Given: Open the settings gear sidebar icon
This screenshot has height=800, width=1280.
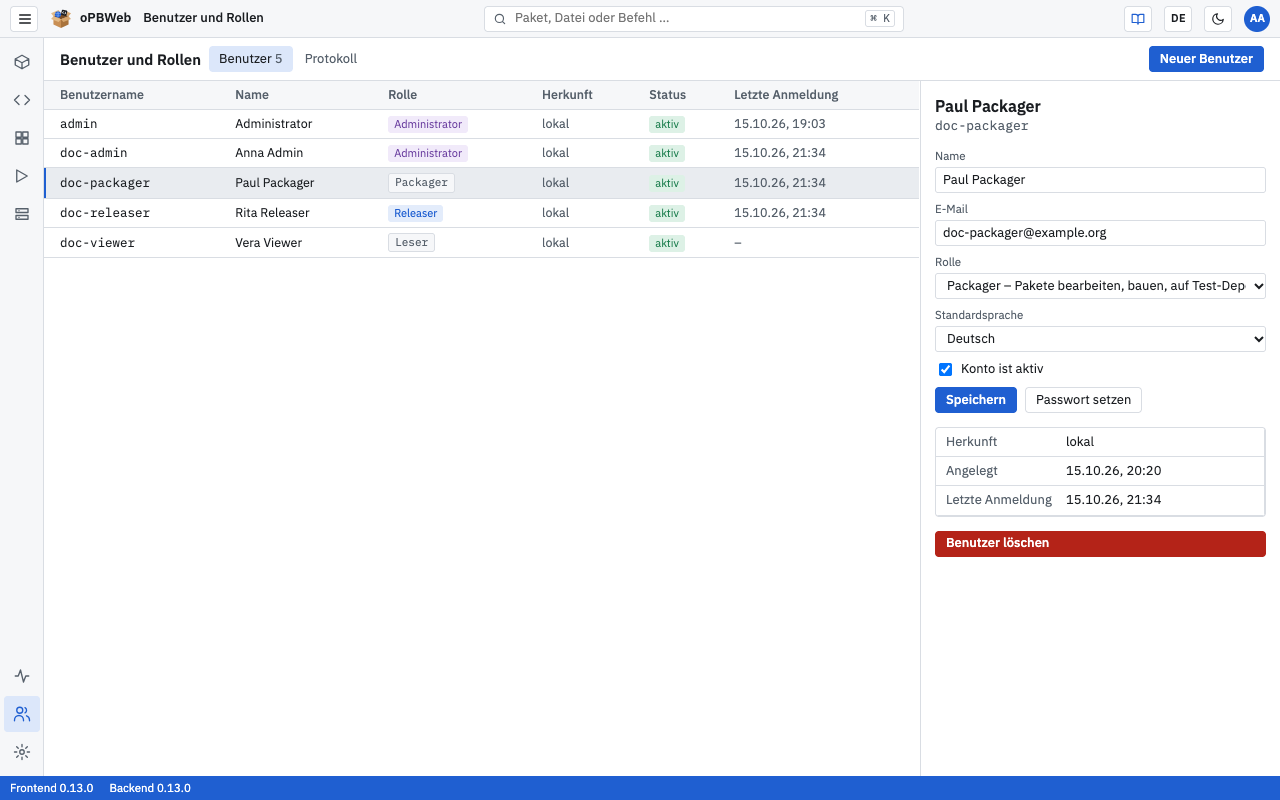Looking at the screenshot, I should tap(22, 752).
